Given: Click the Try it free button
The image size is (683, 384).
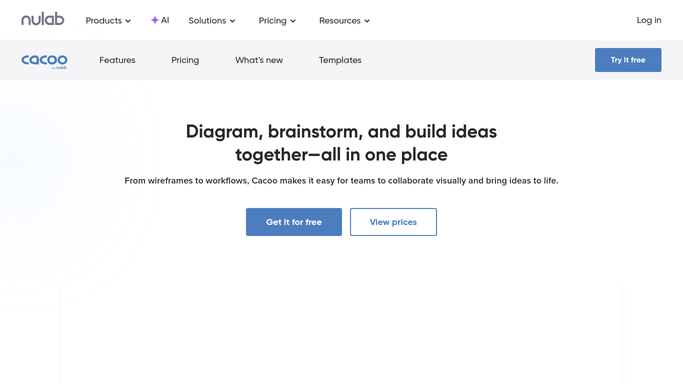Looking at the screenshot, I should (x=628, y=60).
